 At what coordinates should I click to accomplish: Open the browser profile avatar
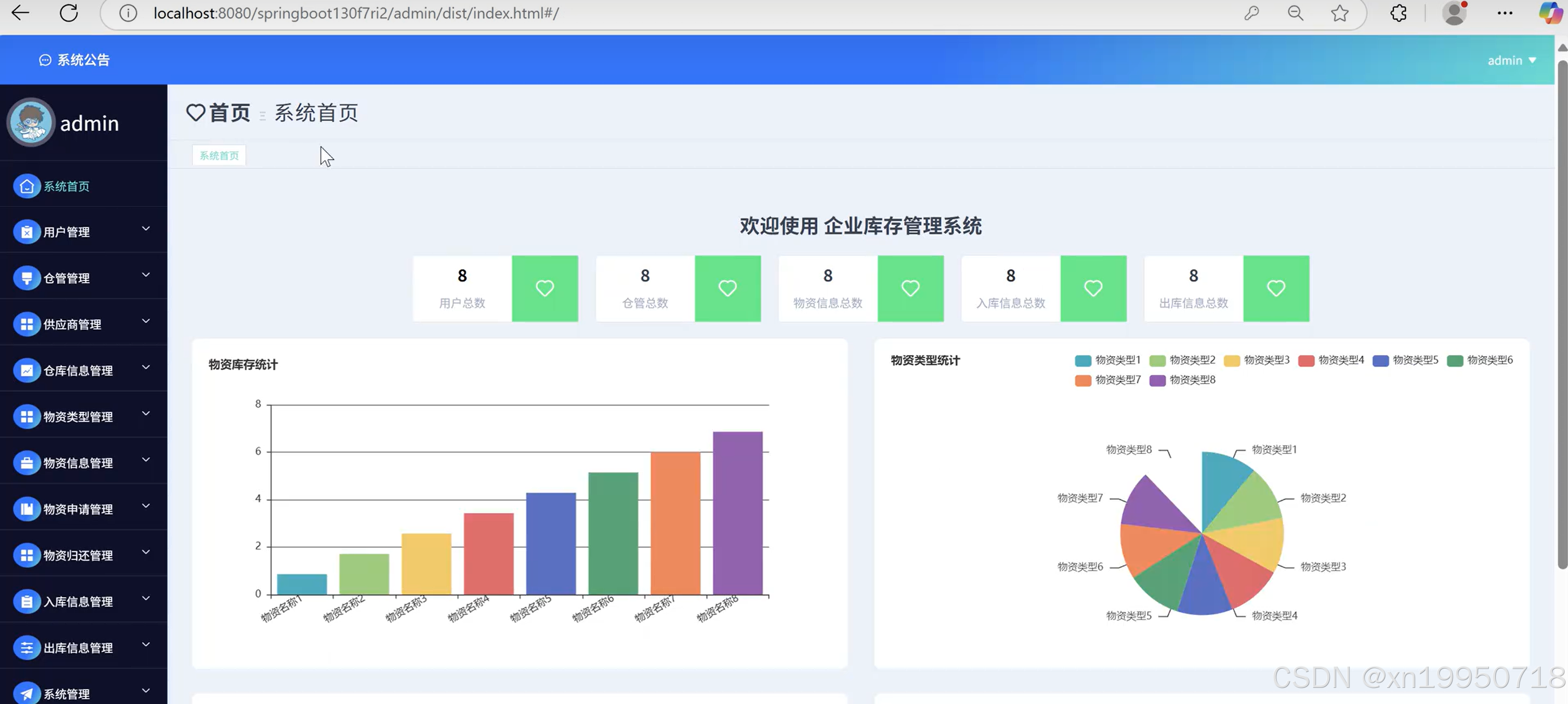pyautogui.click(x=1454, y=13)
